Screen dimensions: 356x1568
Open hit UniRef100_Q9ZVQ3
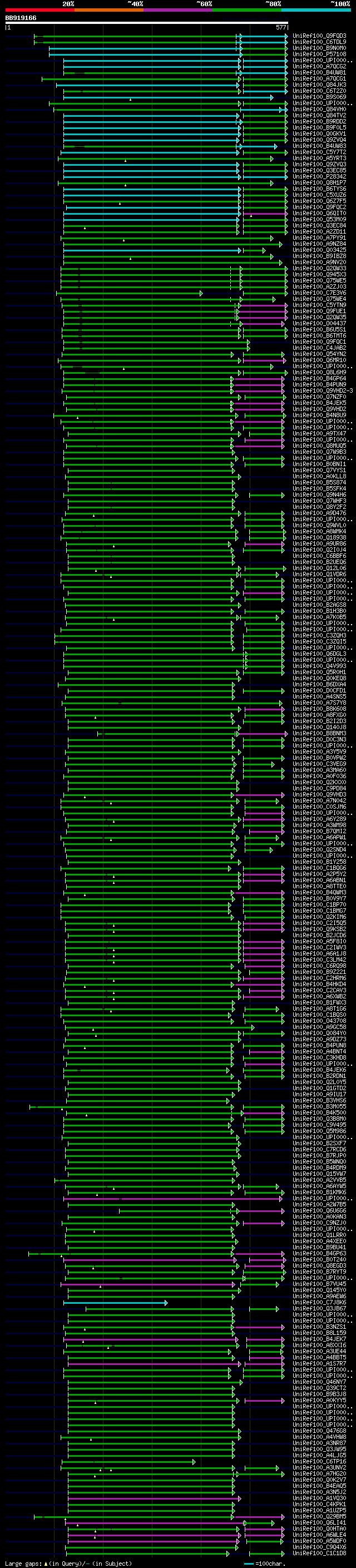[319, 164]
